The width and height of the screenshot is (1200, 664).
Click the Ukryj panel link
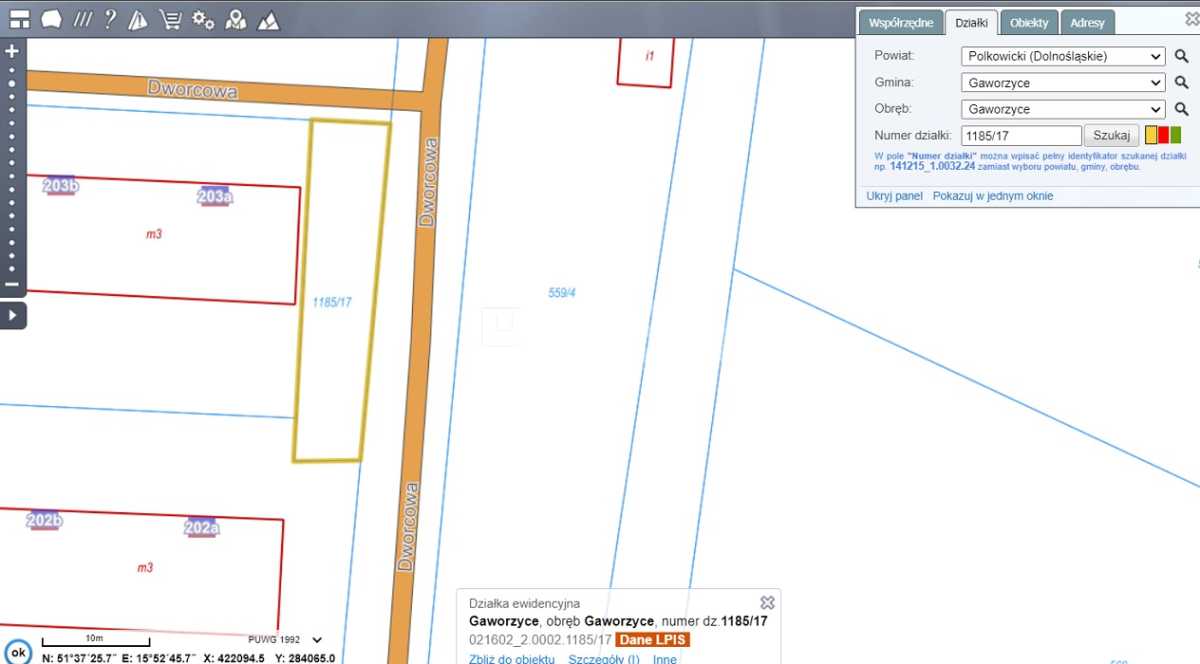coord(894,196)
